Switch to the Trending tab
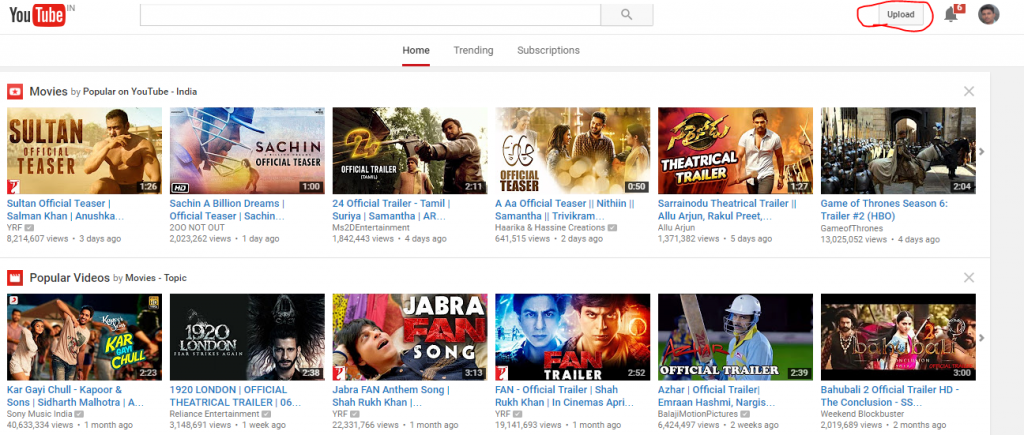 (x=473, y=50)
